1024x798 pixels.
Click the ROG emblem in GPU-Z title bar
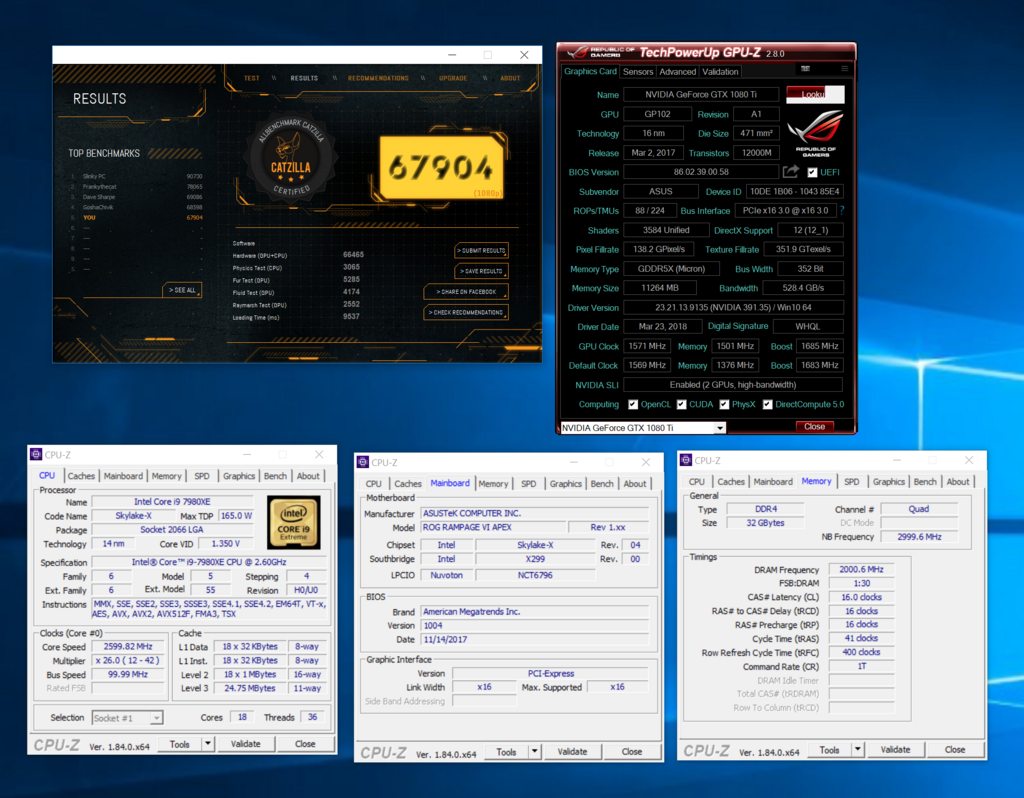pyautogui.click(x=577, y=52)
